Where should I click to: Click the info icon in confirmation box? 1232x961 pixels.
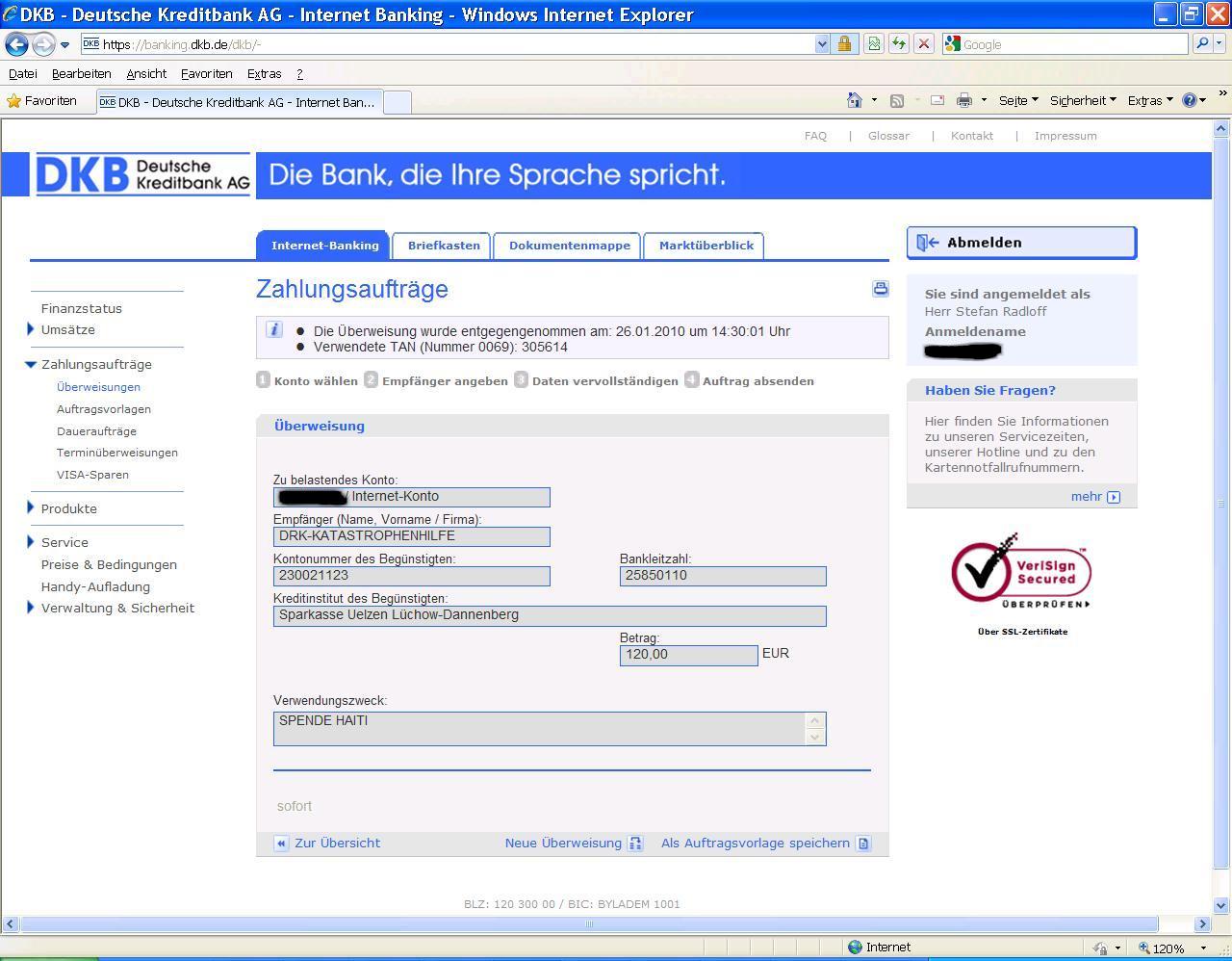point(274,330)
